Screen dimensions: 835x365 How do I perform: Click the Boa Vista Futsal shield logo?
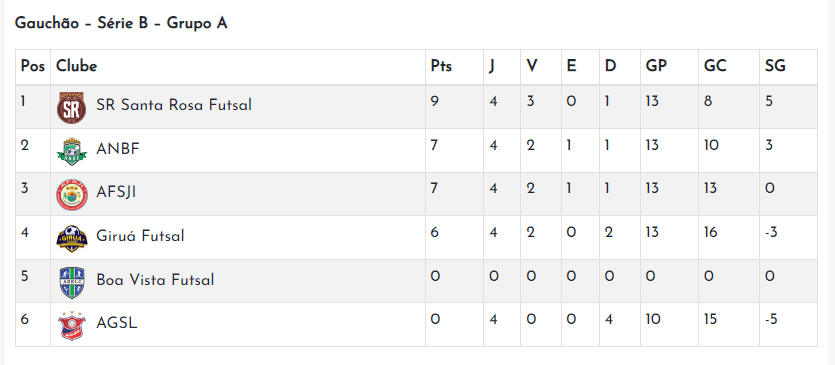click(x=71, y=282)
